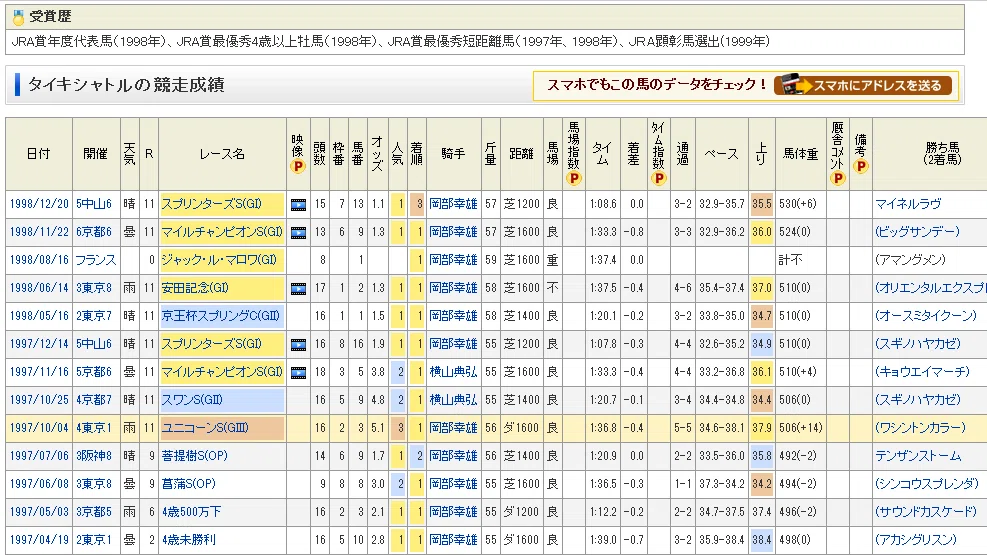This screenshot has width=987, height=555.
Task: Open 5中山6 venue link for 1998/12/20
Action: point(94,204)
